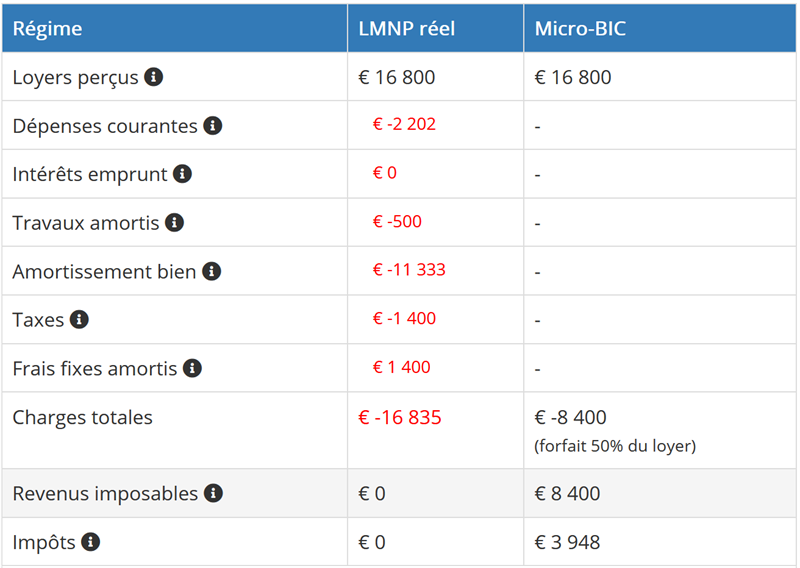
Task: Click info icon beside Frais fixes amortis
Action: point(192,368)
